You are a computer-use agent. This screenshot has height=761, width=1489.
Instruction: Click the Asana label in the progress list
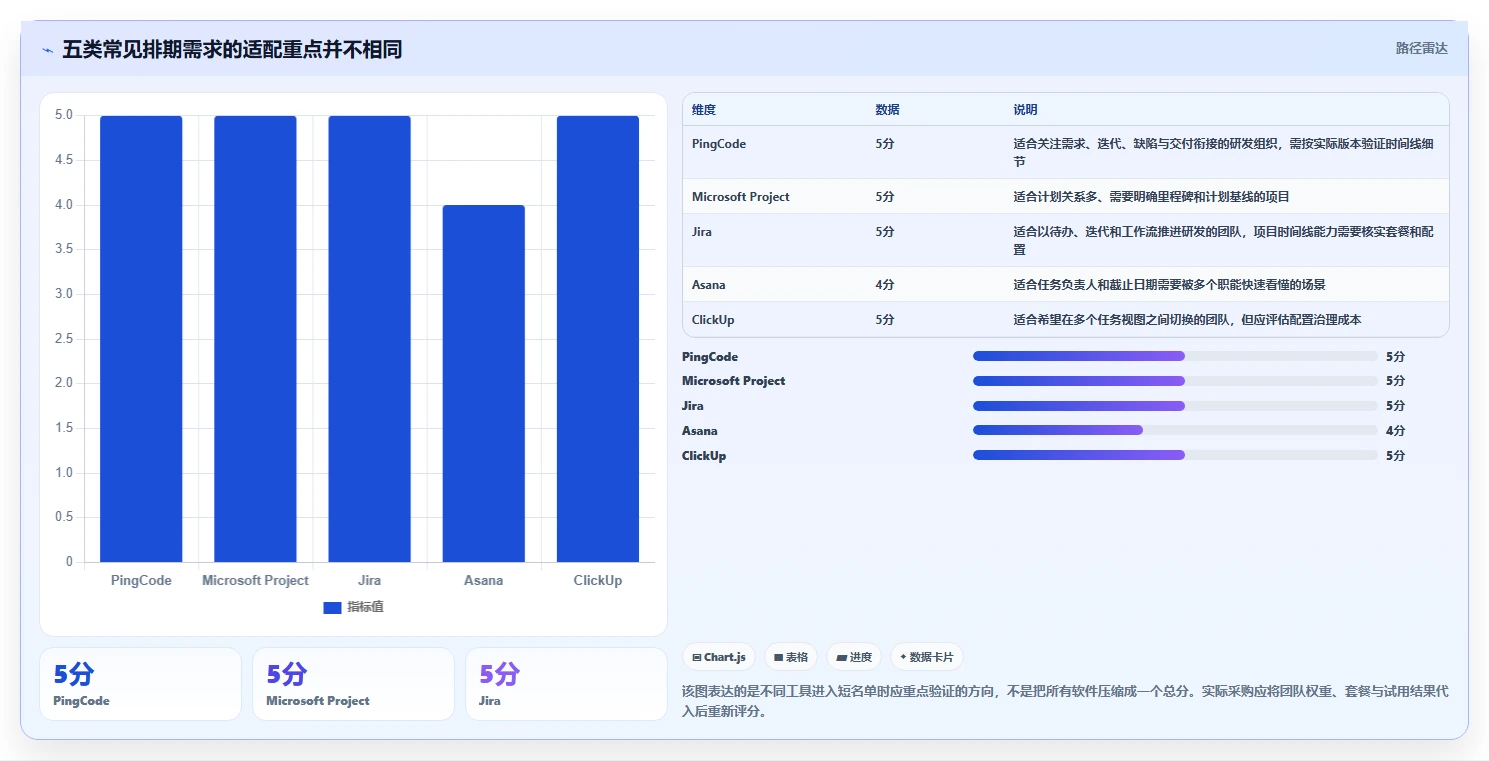click(x=700, y=431)
